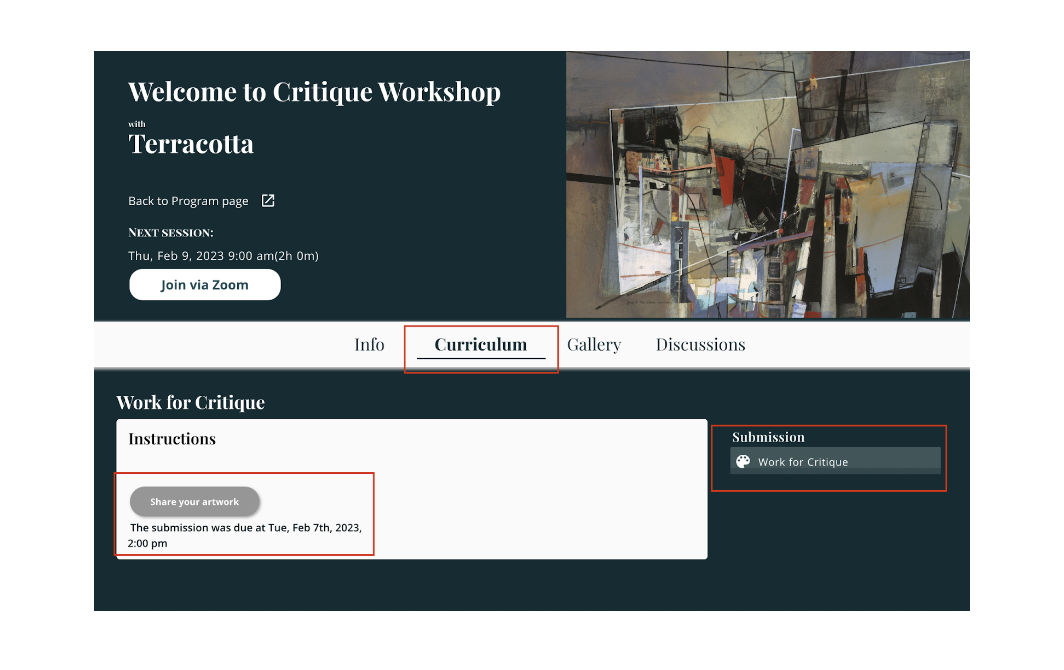Open the external link icon beside Back to Program page
1064x670 pixels.
pos(268,200)
